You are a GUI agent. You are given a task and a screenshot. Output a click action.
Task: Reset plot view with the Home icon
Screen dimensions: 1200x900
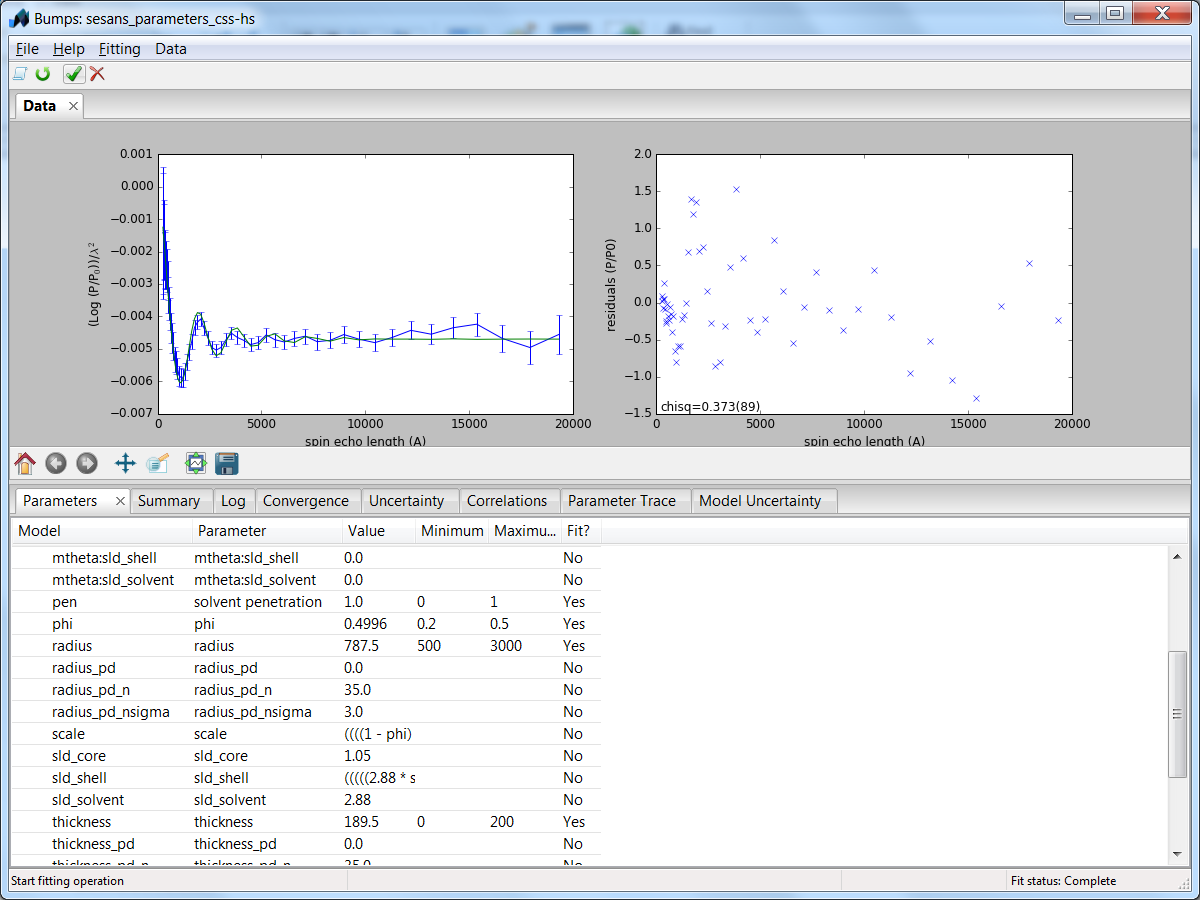[25, 463]
